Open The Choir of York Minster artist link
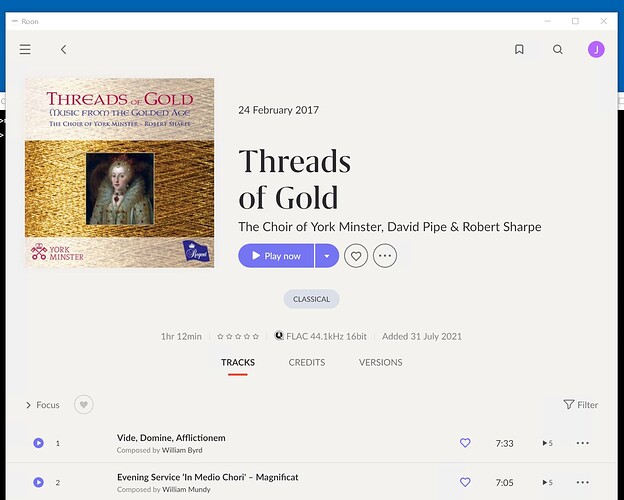The width and height of the screenshot is (624, 500). click(310, 227)
